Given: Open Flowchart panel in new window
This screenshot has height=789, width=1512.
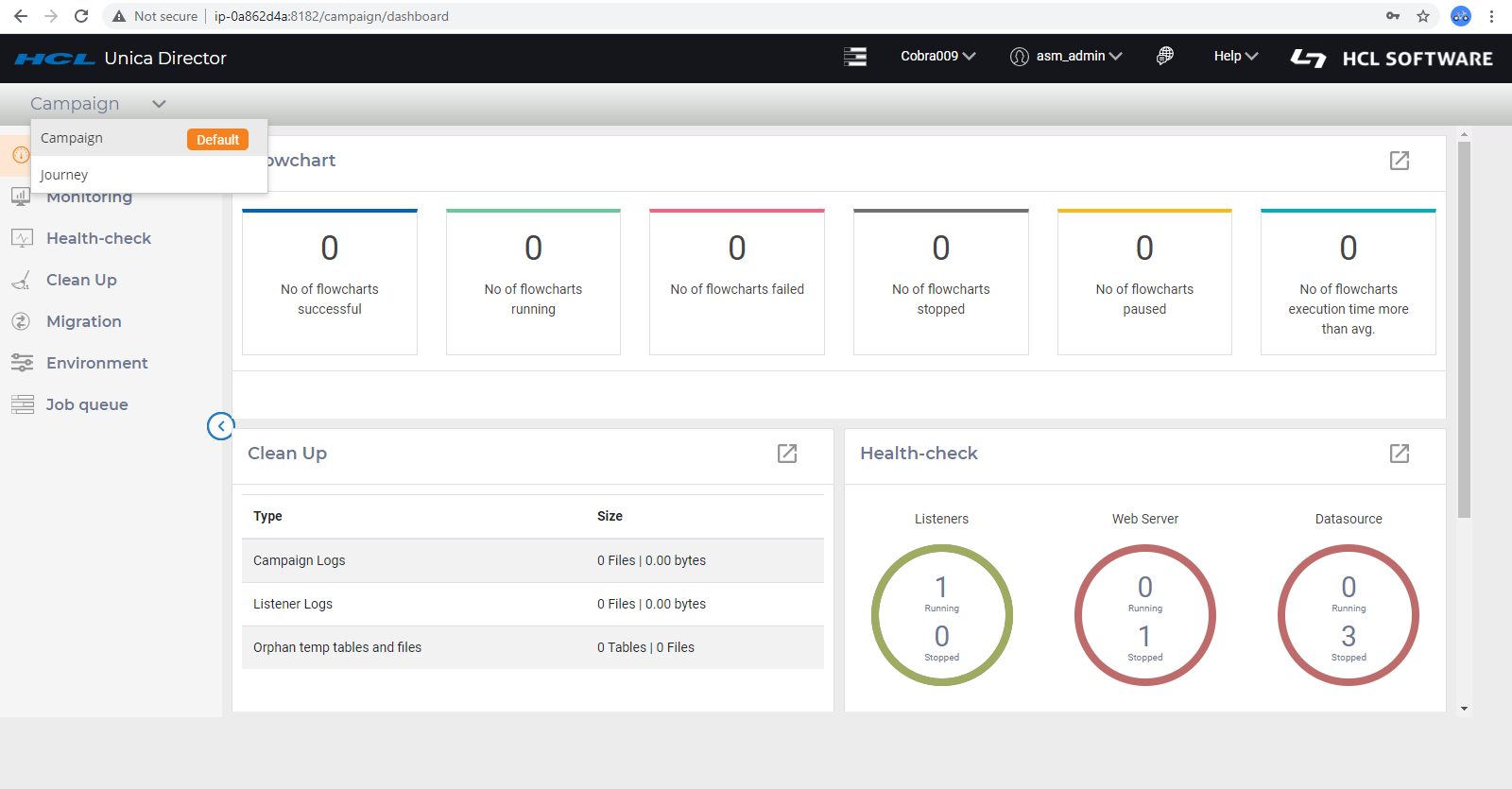Looking at the screenshot, I should 1400,161.
